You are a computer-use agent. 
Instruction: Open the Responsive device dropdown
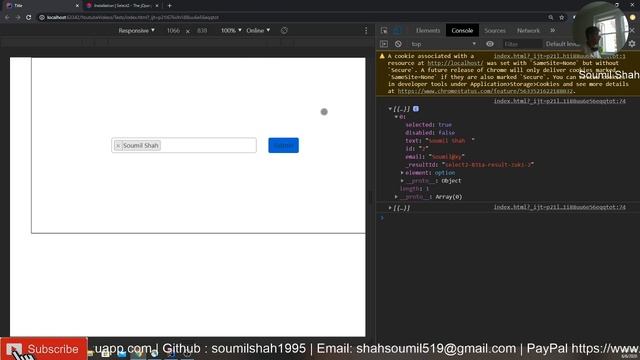tap(136, 31)
